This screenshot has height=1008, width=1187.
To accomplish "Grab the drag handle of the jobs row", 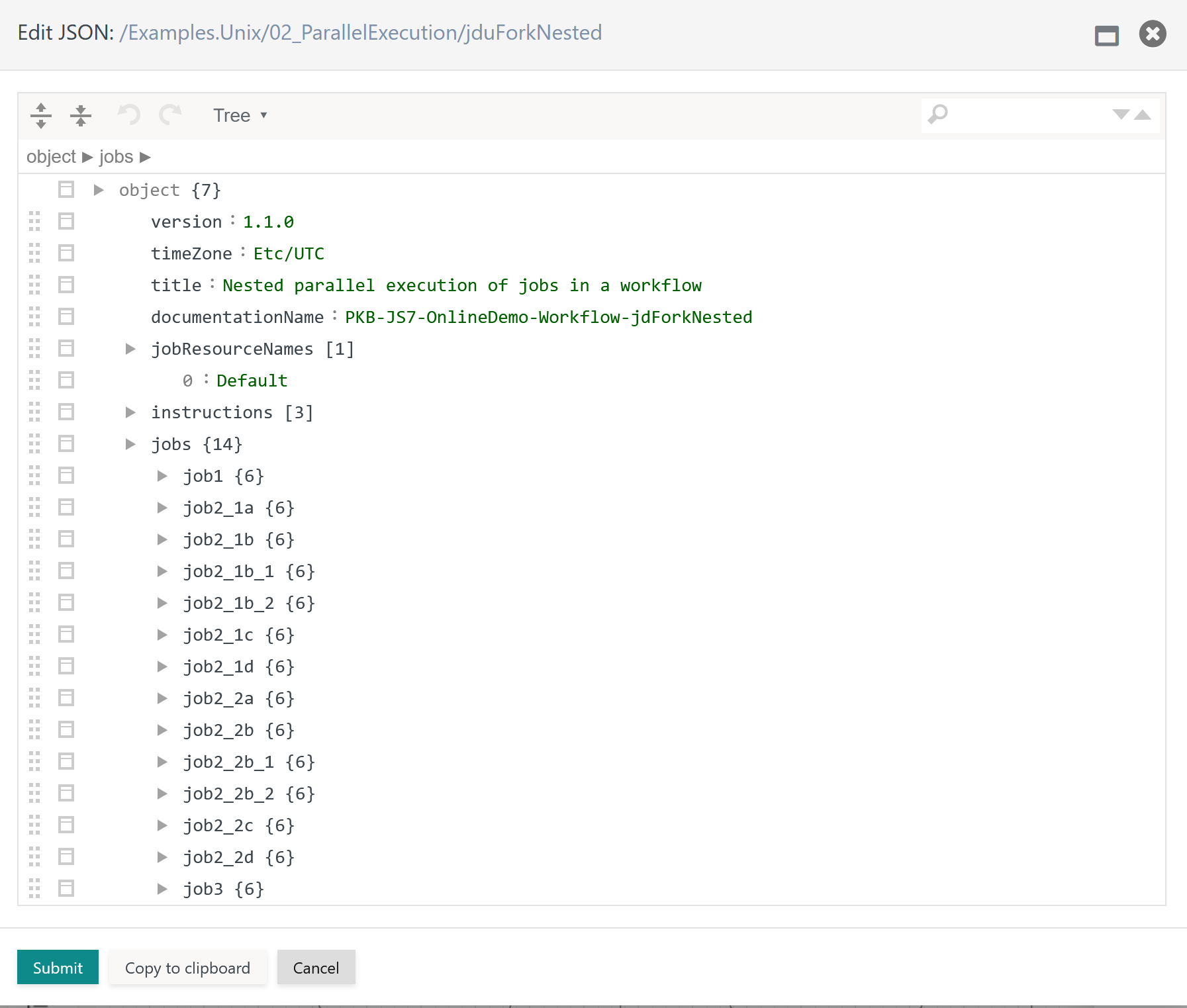I will pos(34,443).
